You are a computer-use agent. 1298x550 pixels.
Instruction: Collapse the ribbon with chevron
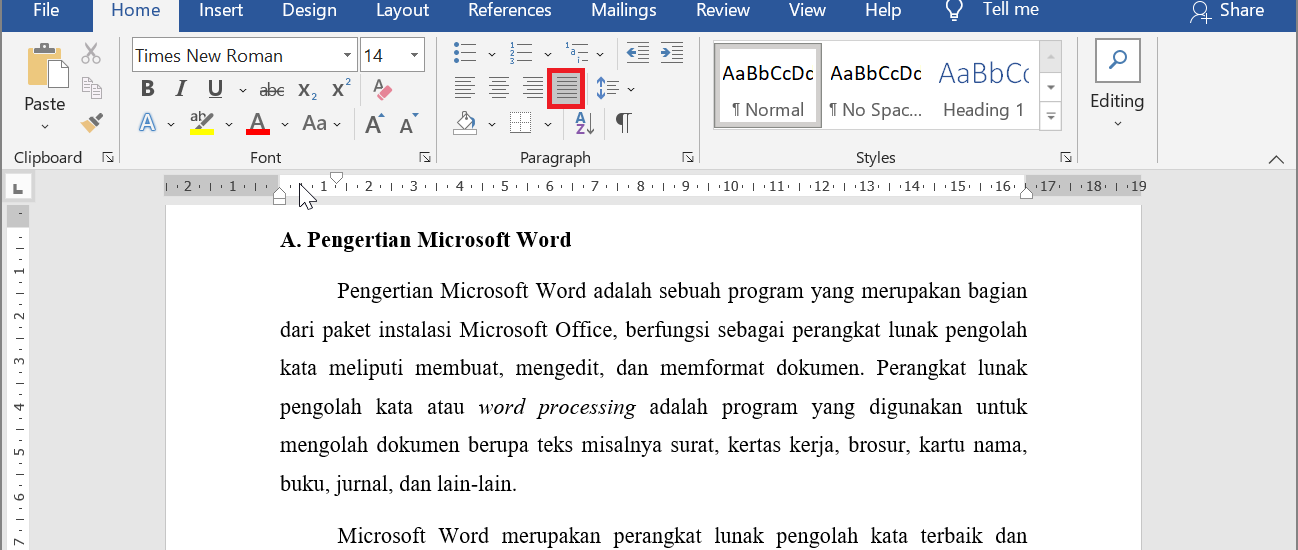[x=1275, y=159]
